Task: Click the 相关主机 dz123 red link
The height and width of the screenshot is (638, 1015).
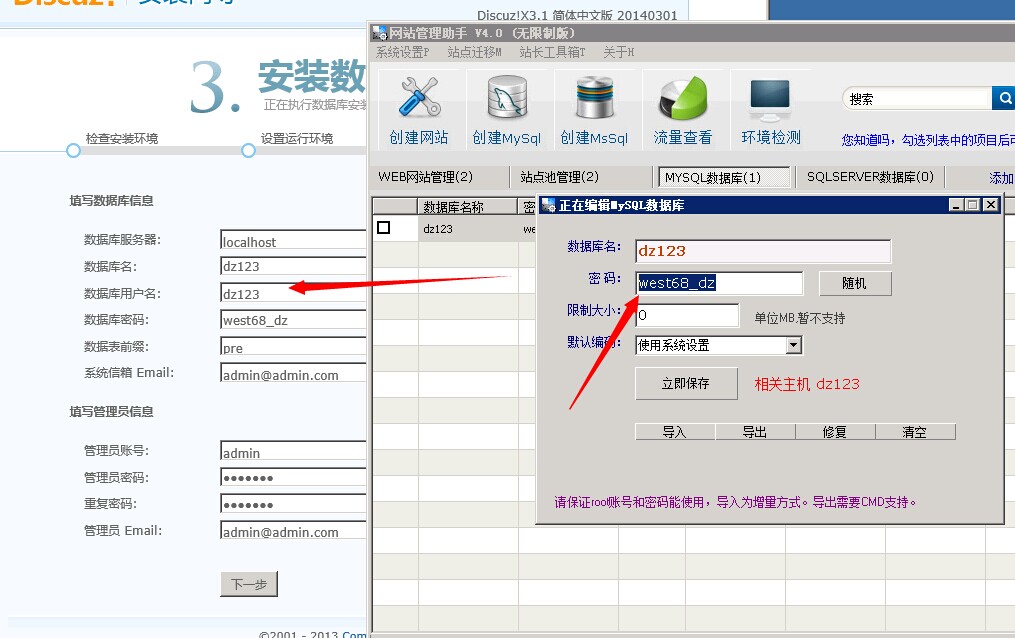Action: [807, 384]
